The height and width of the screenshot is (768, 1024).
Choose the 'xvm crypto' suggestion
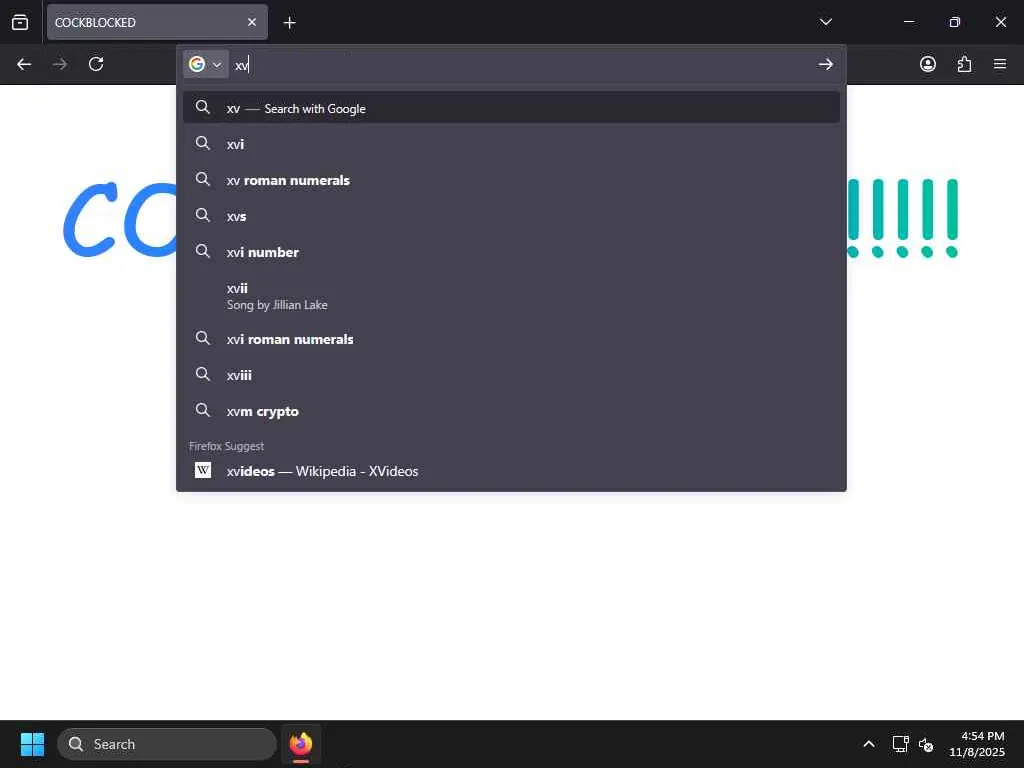coord(511,411)
